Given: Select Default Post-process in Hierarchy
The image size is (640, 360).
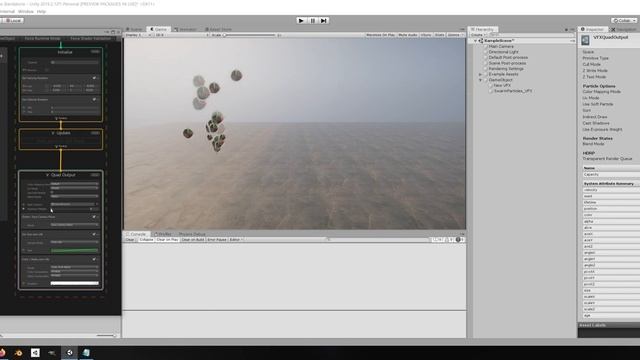Looking at the screenshot, I should (x=508, y=58).
